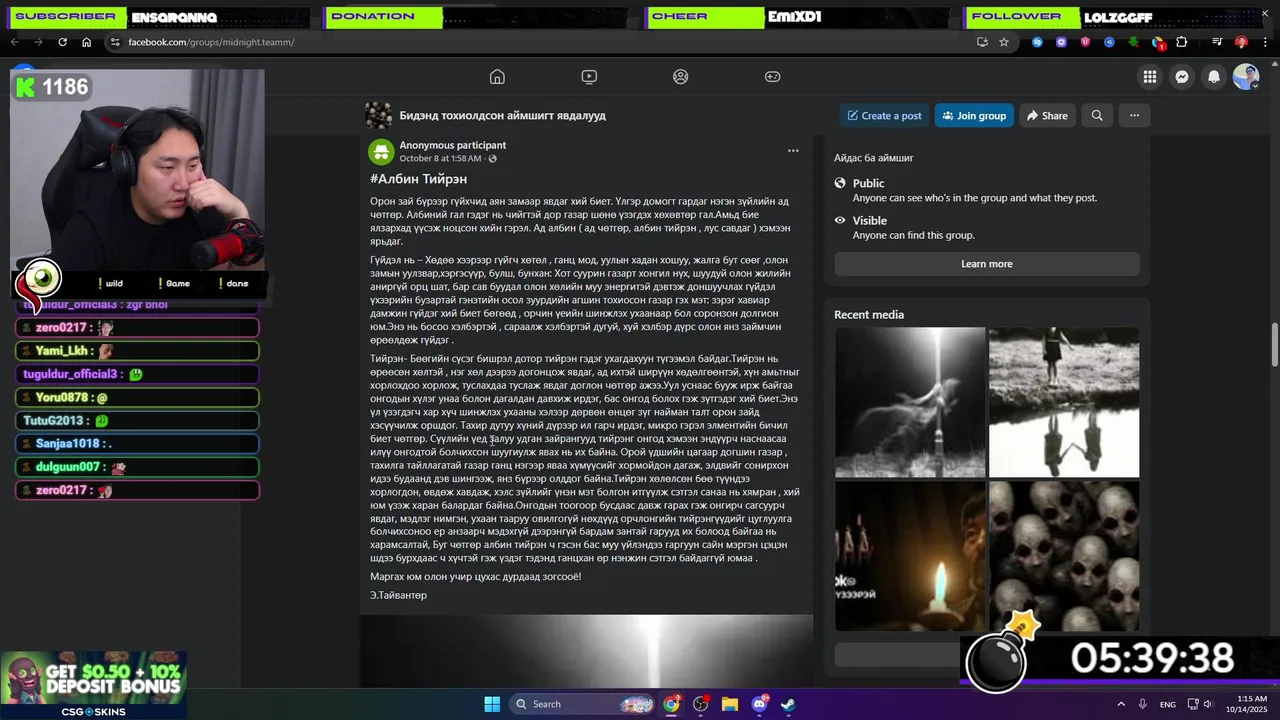Click the Anonymous participant avatar icon
Viewport: 1280px width, 720px height.
click(380, 152)
